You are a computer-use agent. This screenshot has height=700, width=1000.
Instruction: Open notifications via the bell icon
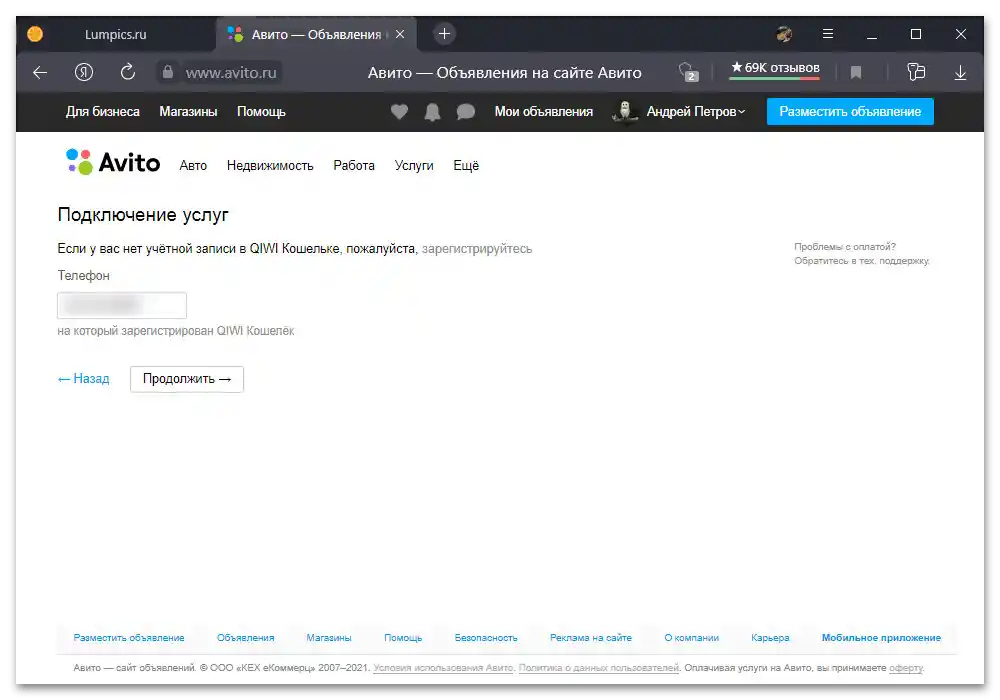pyautogui.click(x=432, y=112)
